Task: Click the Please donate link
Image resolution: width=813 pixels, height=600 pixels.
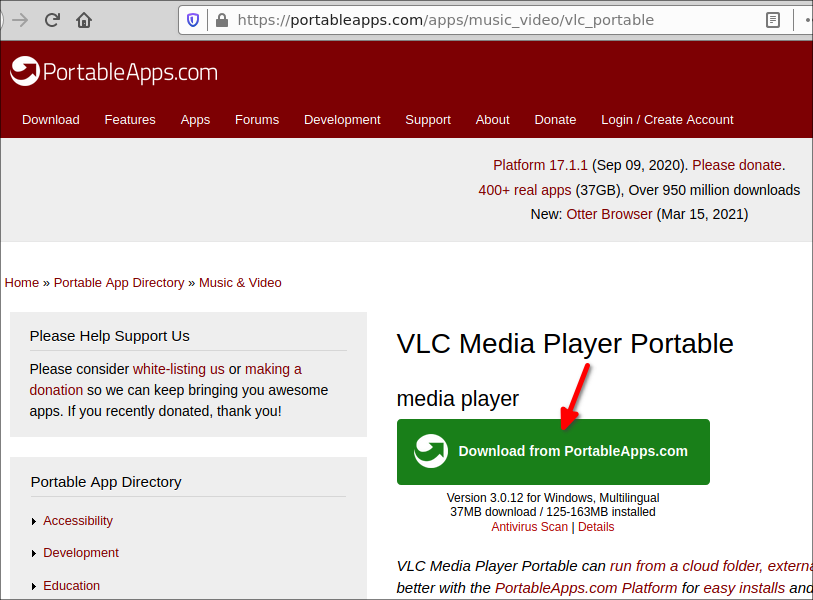Action: click(x=737, y=165)
